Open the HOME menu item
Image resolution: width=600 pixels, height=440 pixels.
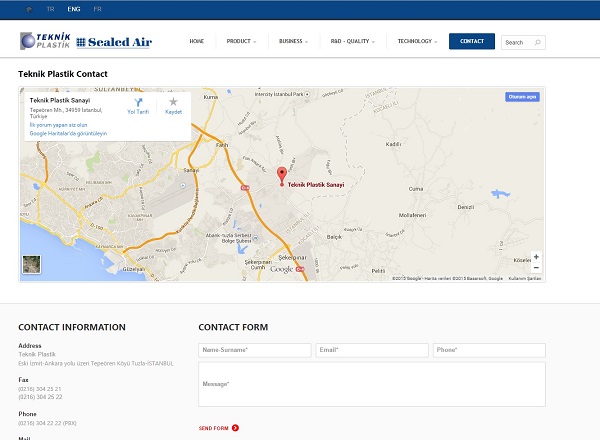tap(197, 41)
